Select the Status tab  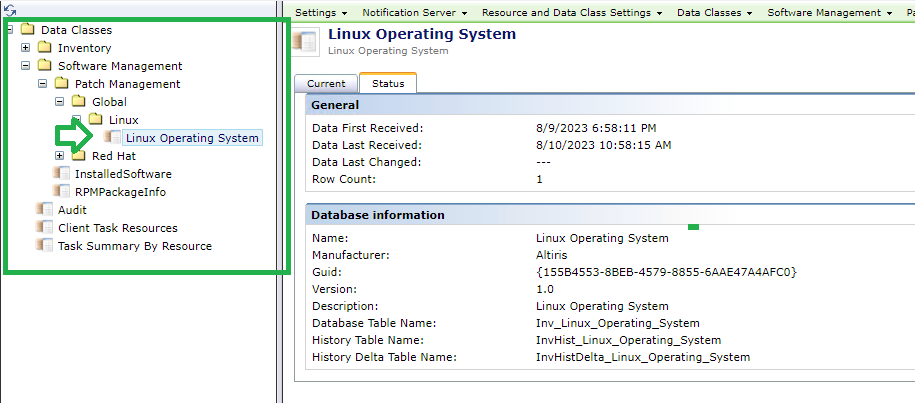pyautogui.click(x=388, y=84)
